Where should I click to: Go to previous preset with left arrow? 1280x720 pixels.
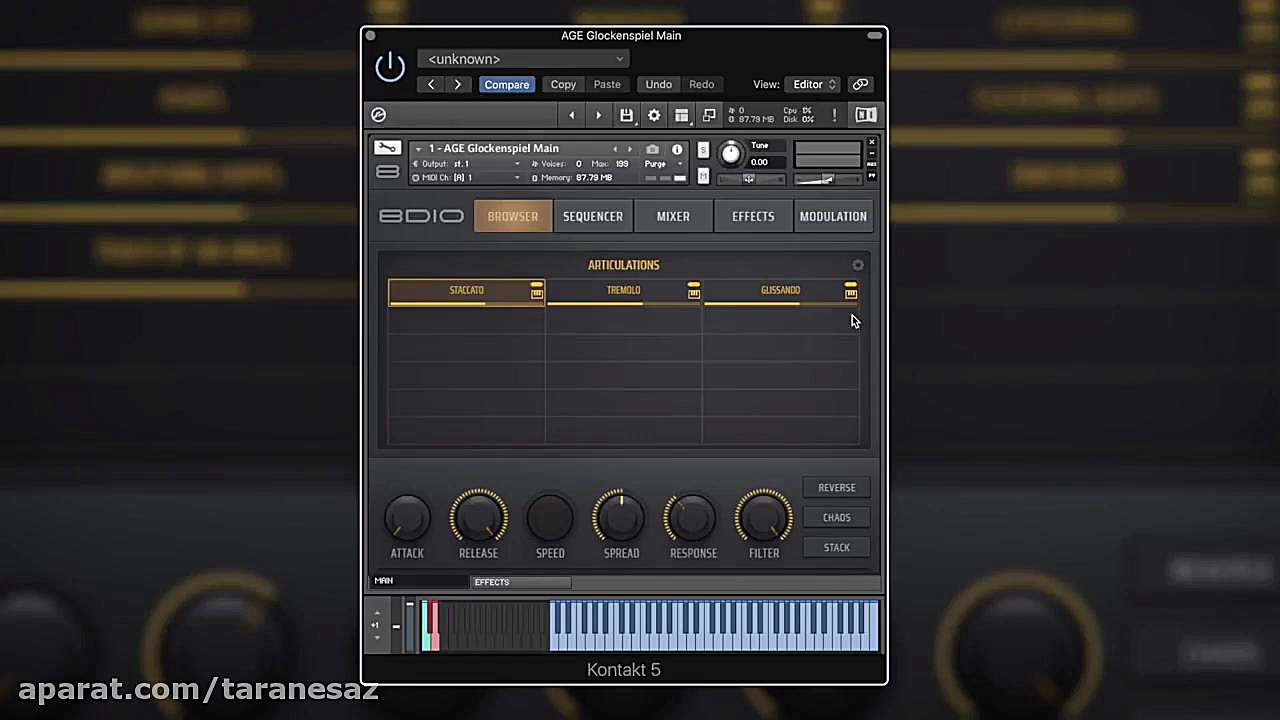tap(431, 85)
